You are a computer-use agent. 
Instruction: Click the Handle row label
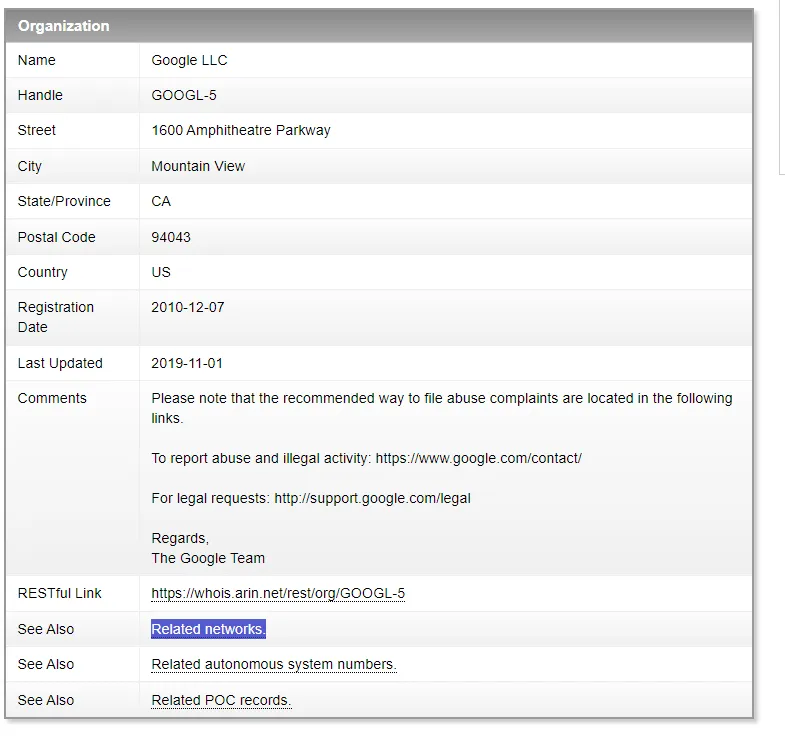[40, 95]
